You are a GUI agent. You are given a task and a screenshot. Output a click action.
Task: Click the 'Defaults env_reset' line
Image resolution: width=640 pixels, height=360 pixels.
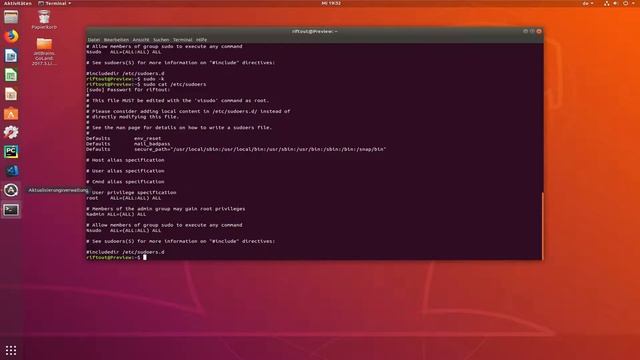coord(124,138)
